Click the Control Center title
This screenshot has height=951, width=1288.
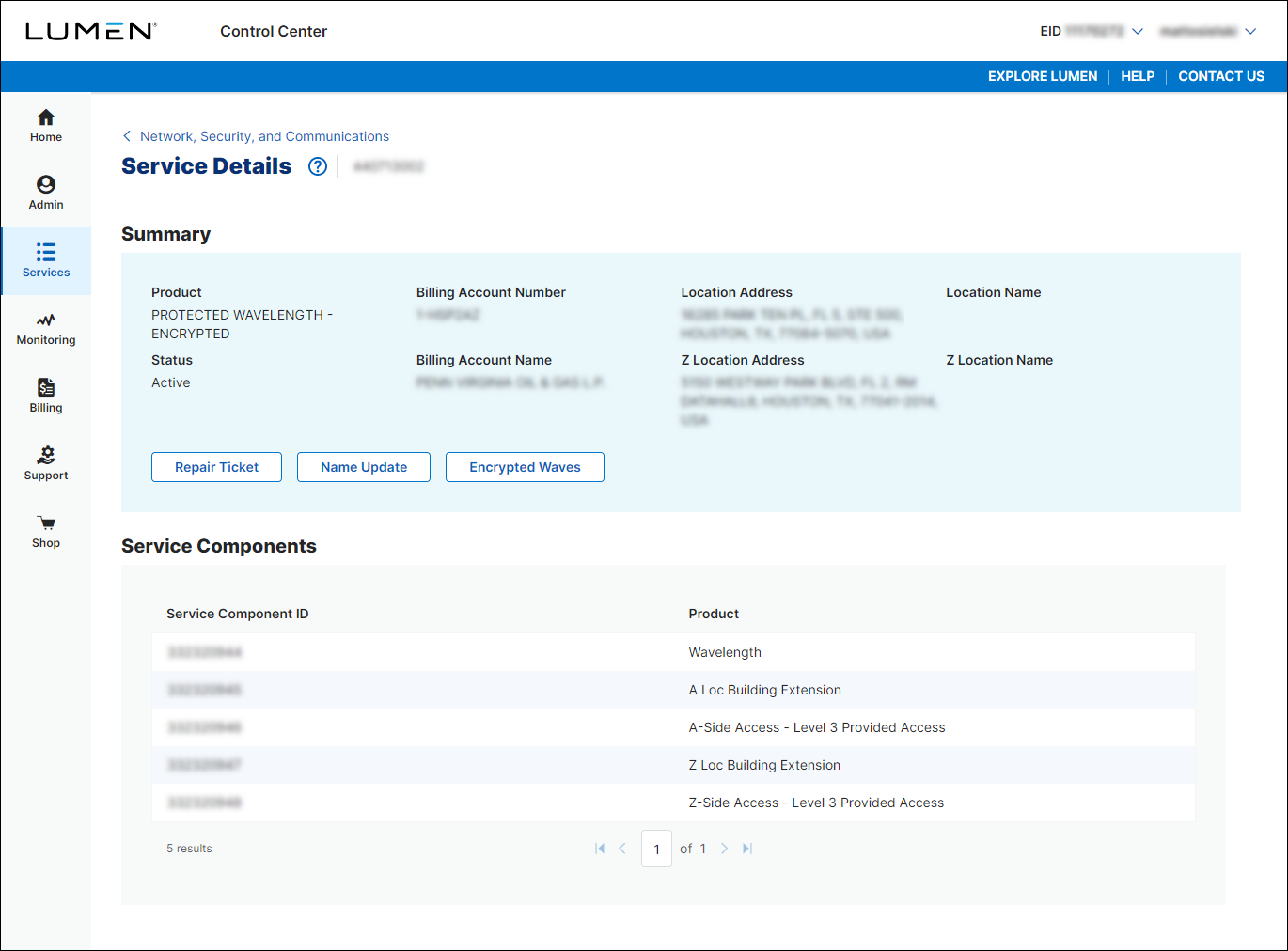click(x=274, y=31)
